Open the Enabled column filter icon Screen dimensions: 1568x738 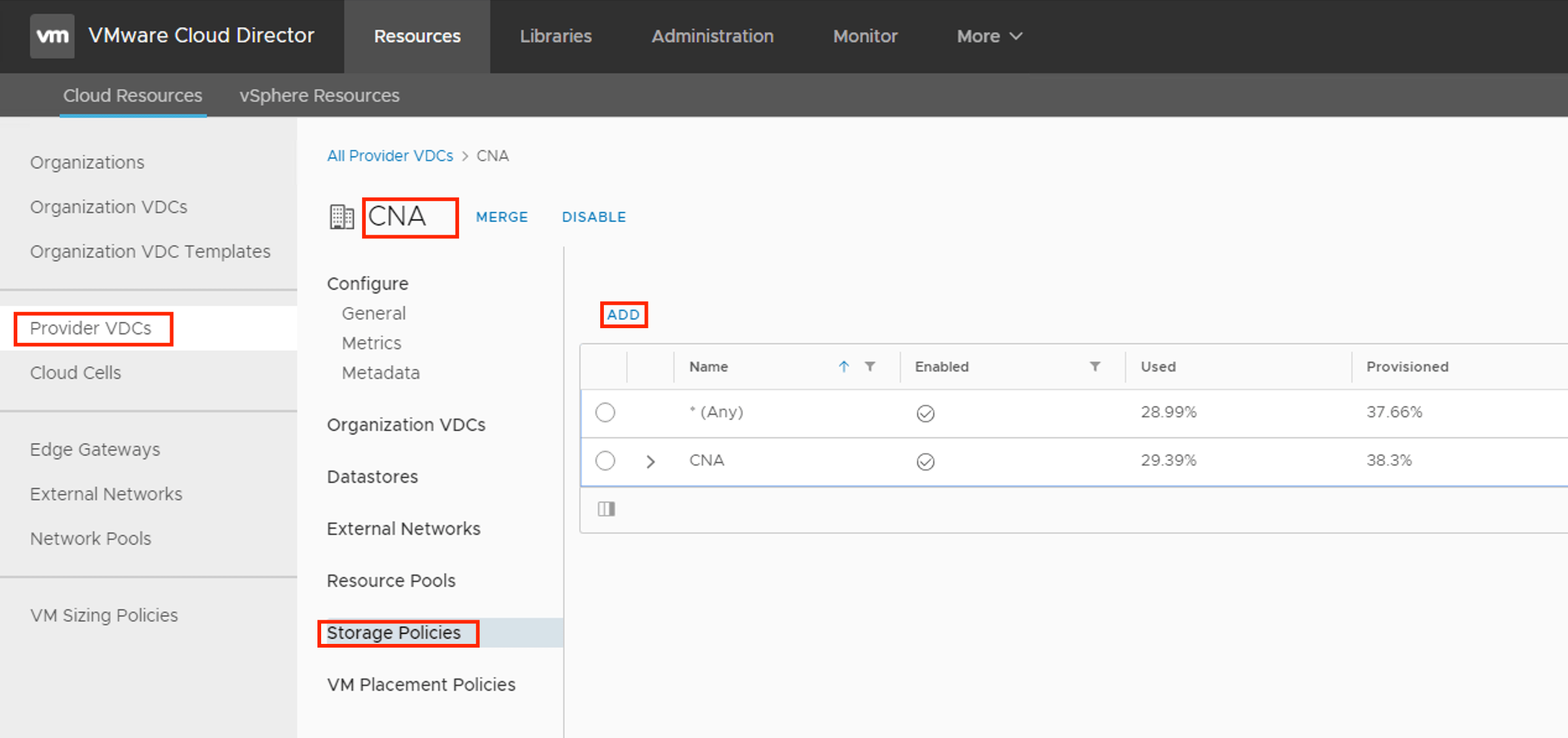[1095, 367]
